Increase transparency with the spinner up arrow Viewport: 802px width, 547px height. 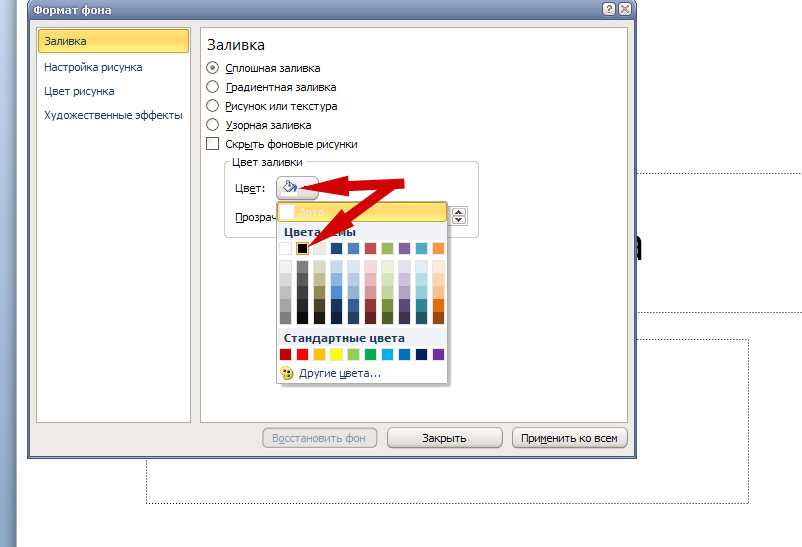459,212
